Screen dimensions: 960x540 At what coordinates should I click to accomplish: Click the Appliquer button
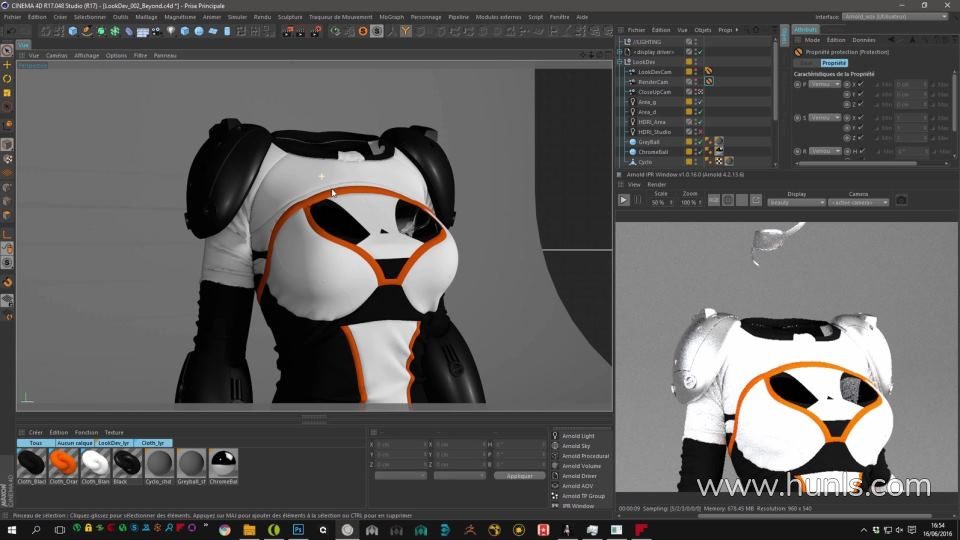(x=519, y=476)
